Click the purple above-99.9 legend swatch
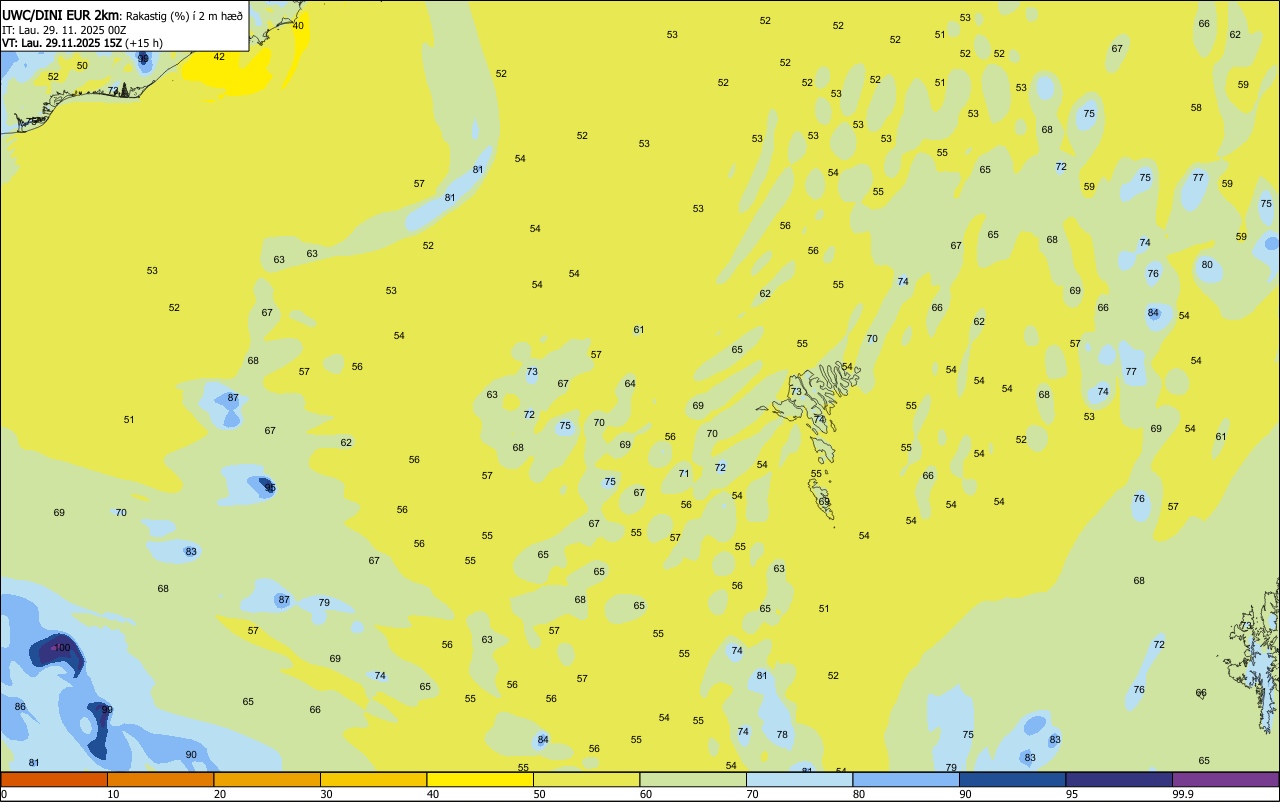1280x802 pixels. tap(1226, 779)
